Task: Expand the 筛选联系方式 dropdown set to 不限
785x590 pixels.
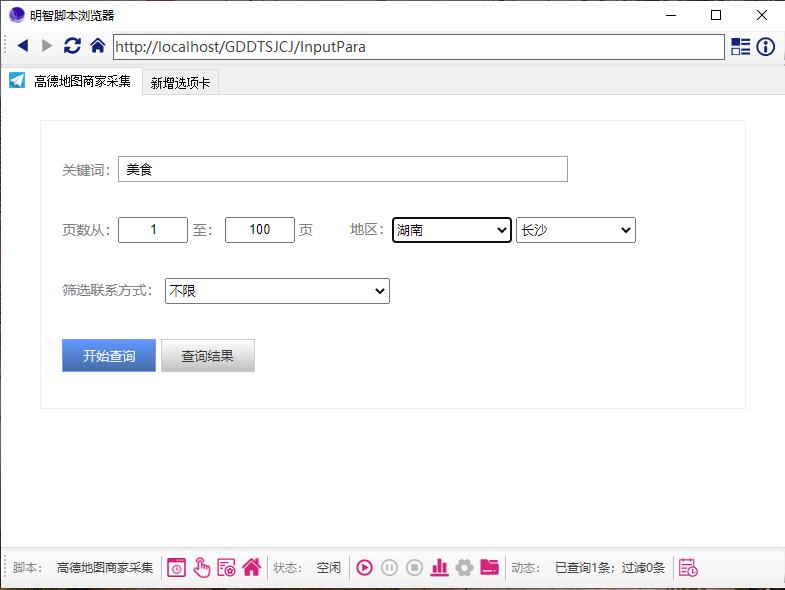Action: pos(277,291)
